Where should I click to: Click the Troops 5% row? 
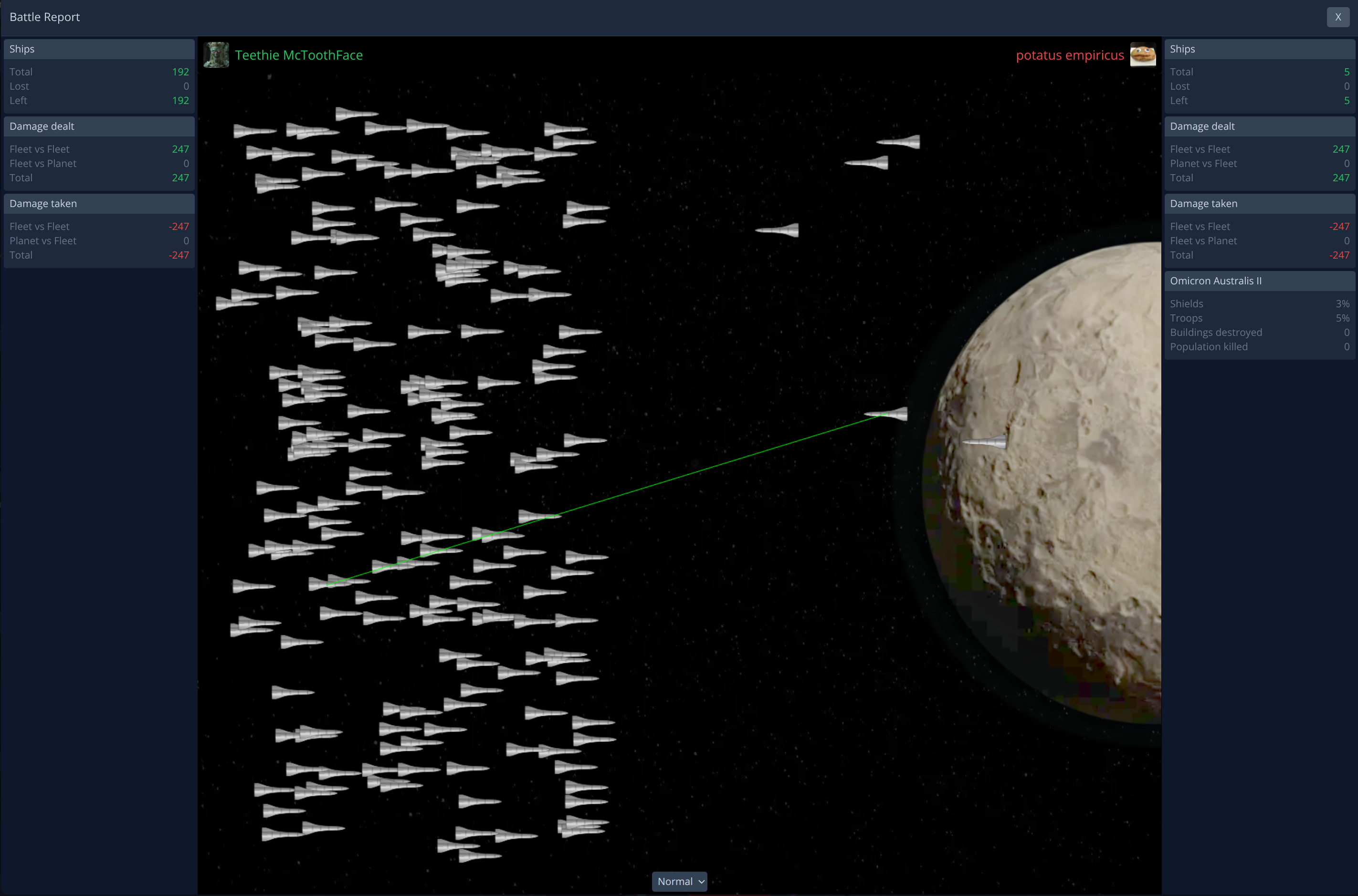[x=1259, y=318]
